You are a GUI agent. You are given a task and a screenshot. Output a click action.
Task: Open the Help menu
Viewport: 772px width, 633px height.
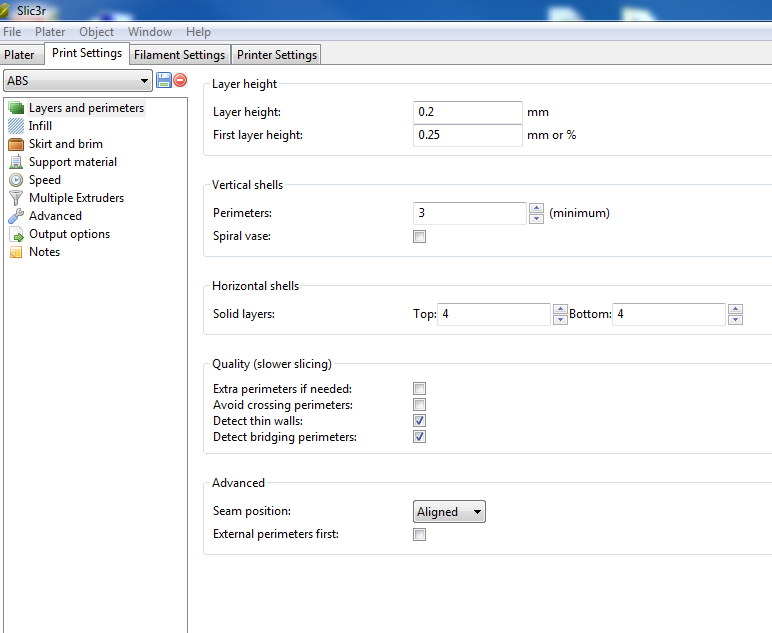(198, 32)
